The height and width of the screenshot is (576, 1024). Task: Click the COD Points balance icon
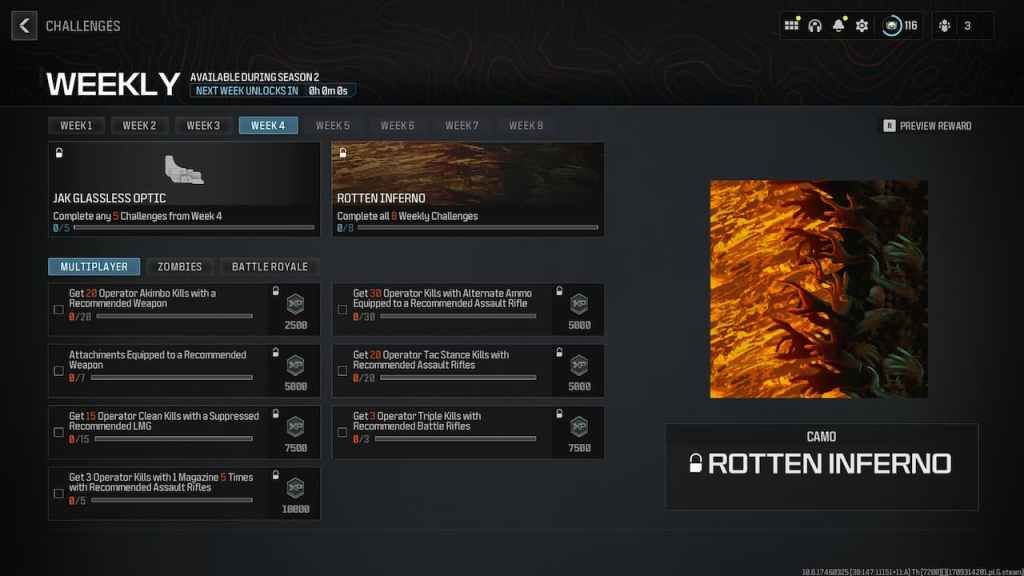click(891, 25)
